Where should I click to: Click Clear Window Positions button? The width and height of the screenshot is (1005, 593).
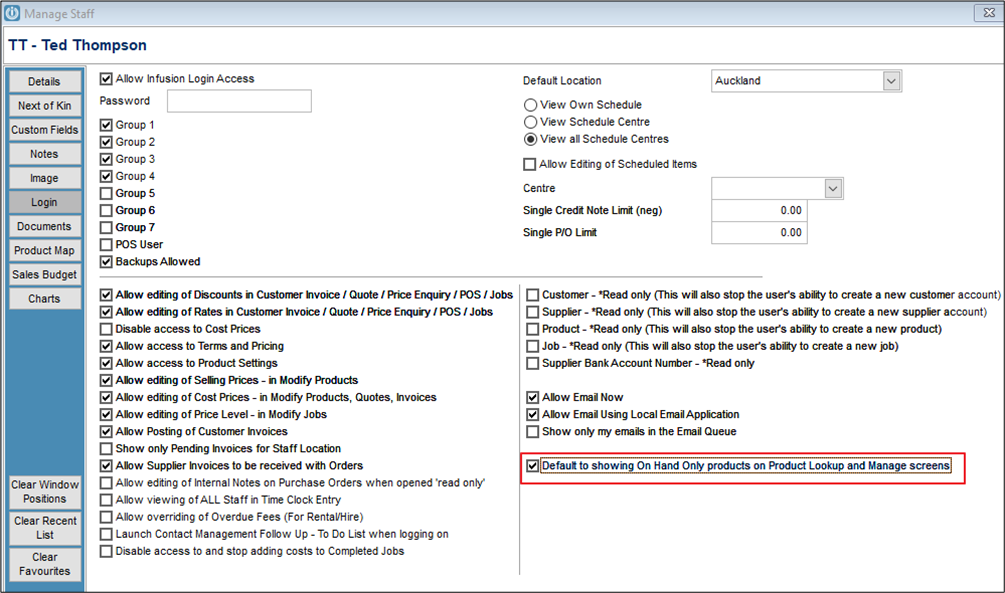(x=45, y=492)
